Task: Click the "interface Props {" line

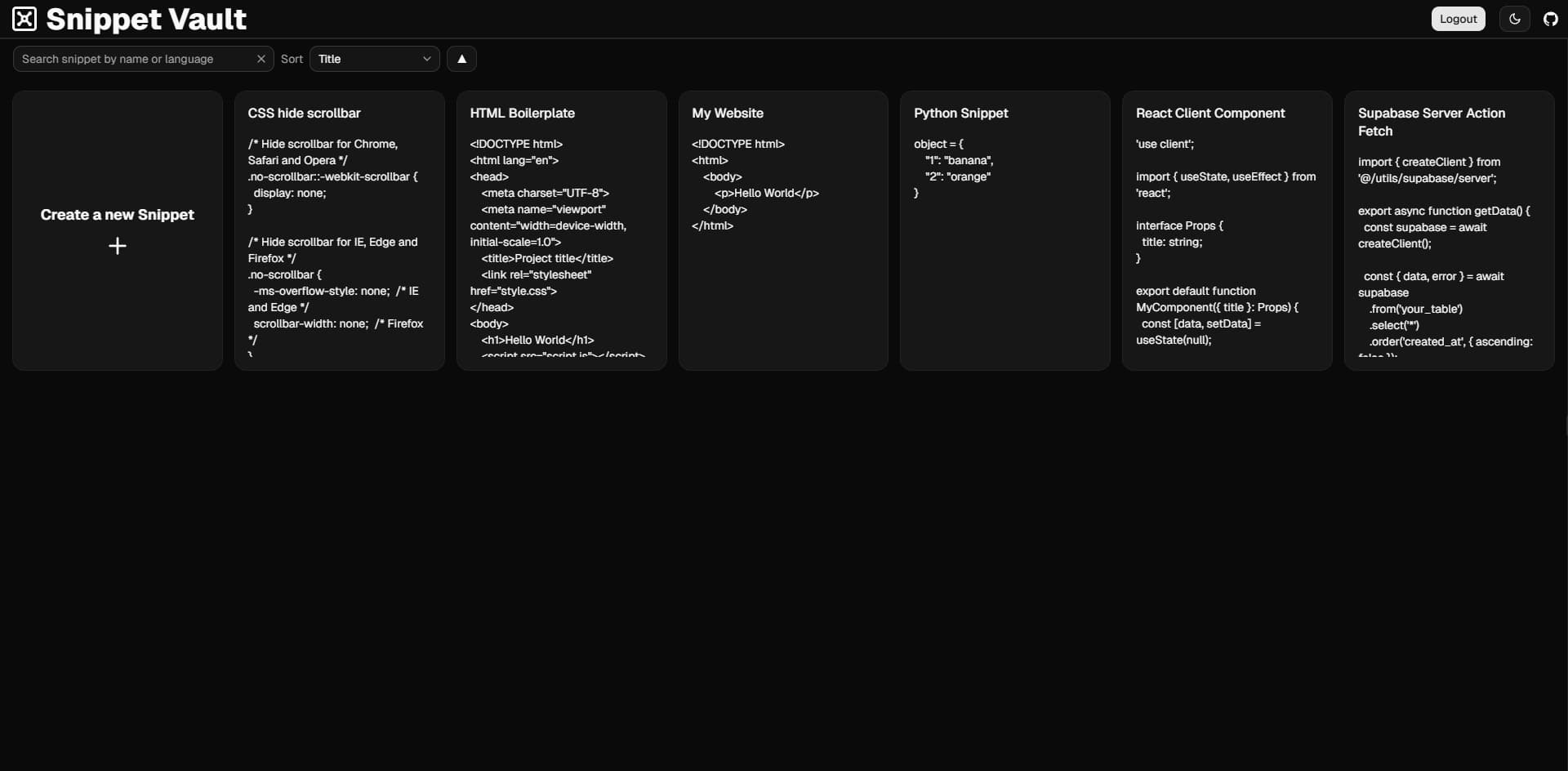Action: [1180, 225]
